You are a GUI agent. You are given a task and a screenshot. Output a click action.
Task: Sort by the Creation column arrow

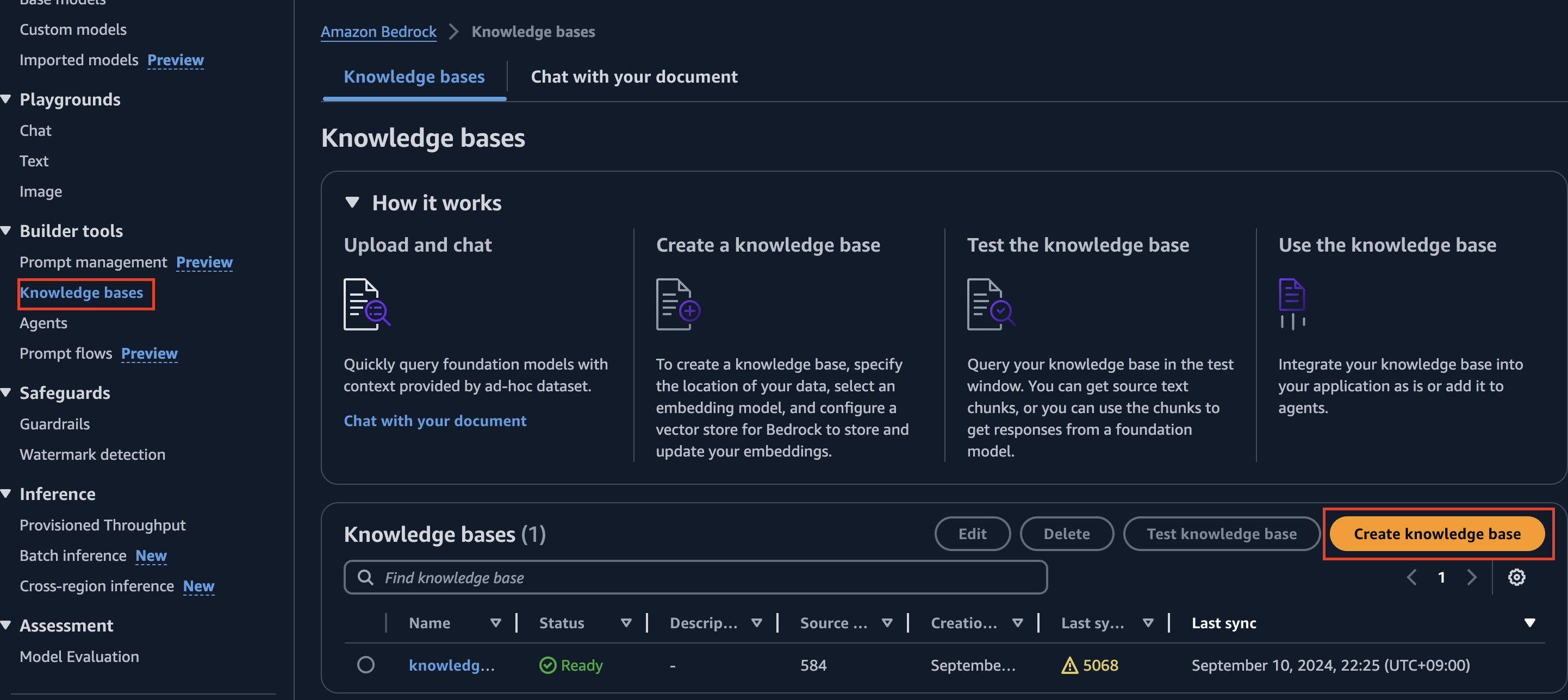1017,623
